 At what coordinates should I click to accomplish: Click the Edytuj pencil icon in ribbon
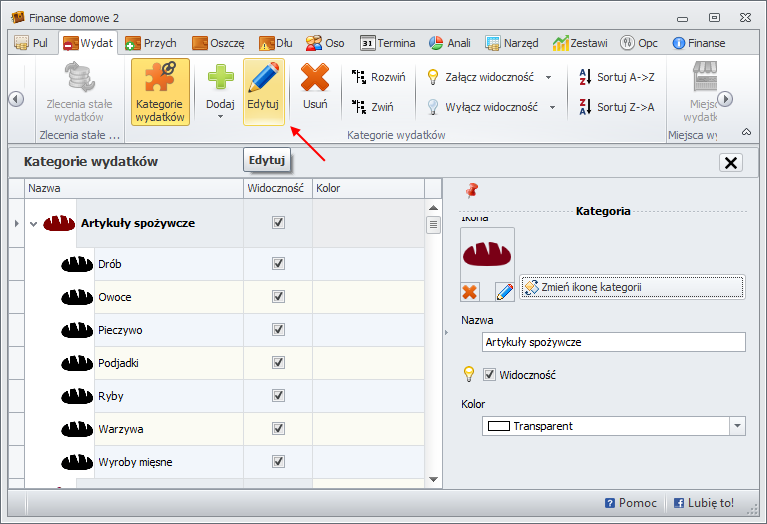tap(263, 80)
